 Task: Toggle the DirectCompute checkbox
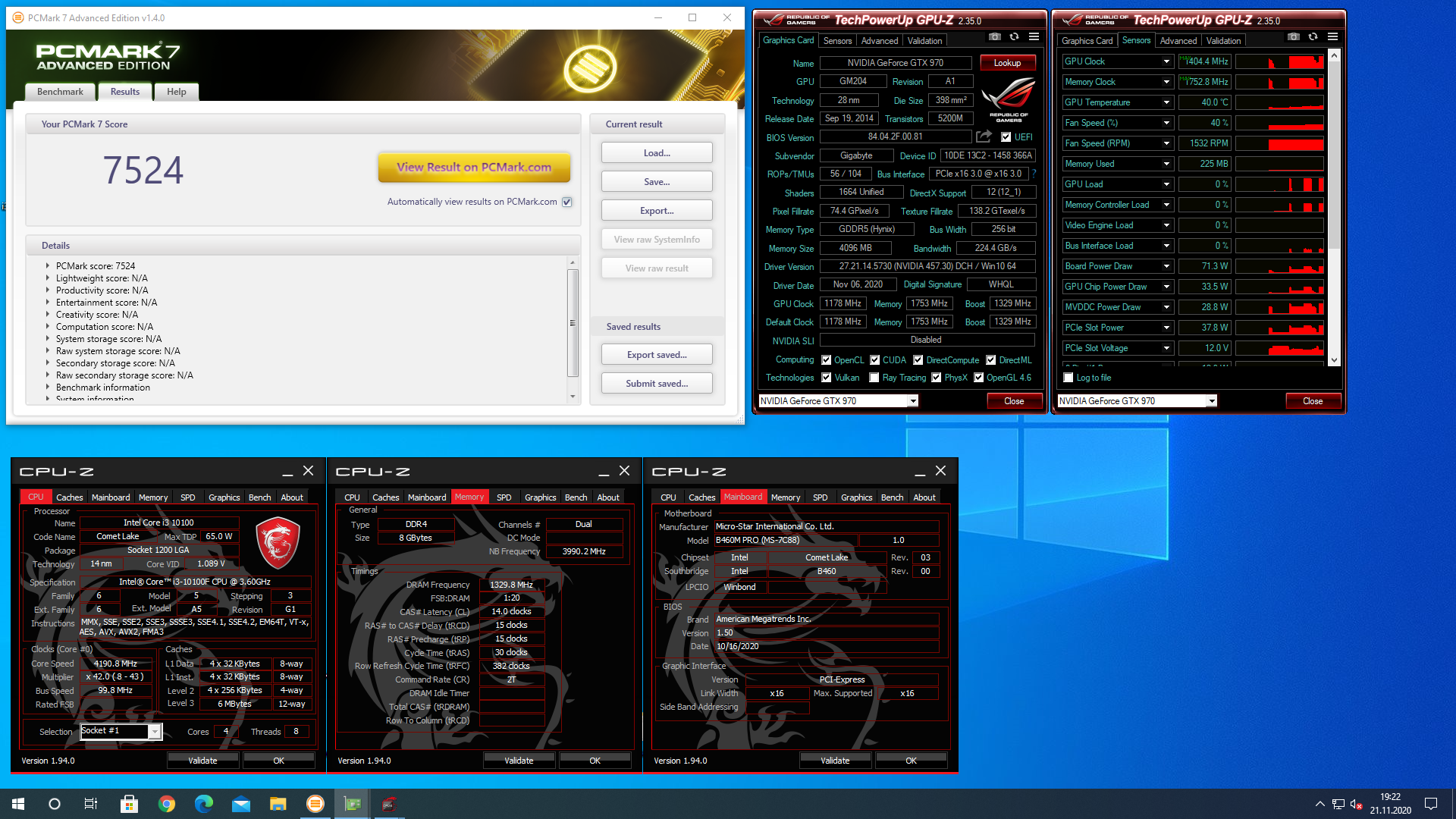(918, 360)
